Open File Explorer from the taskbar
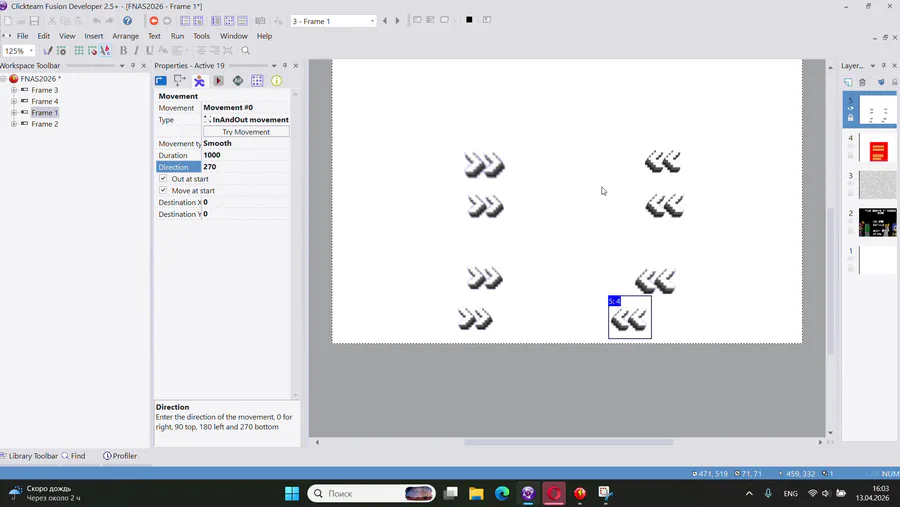The width and height of the screenshot is (900, 507). click(476, 493)
